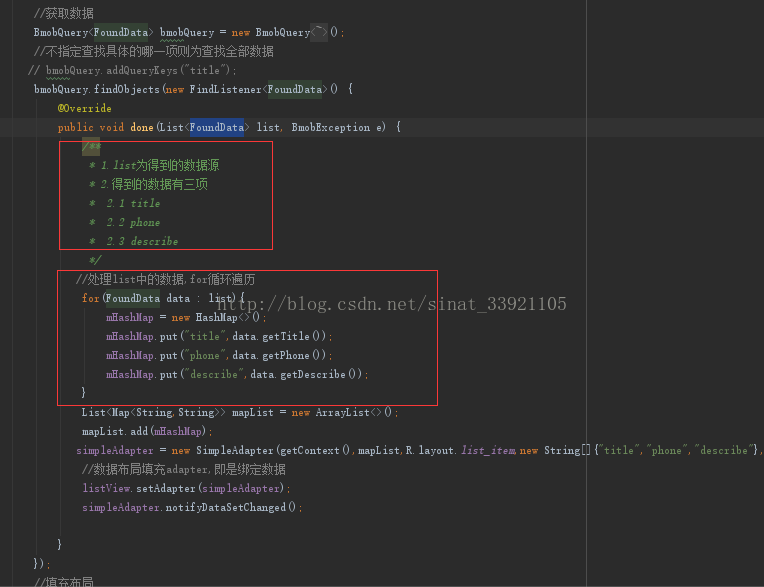Click 'mapList' declaration with ArrayList
This screenshot has width=764, height=587.
240,413
